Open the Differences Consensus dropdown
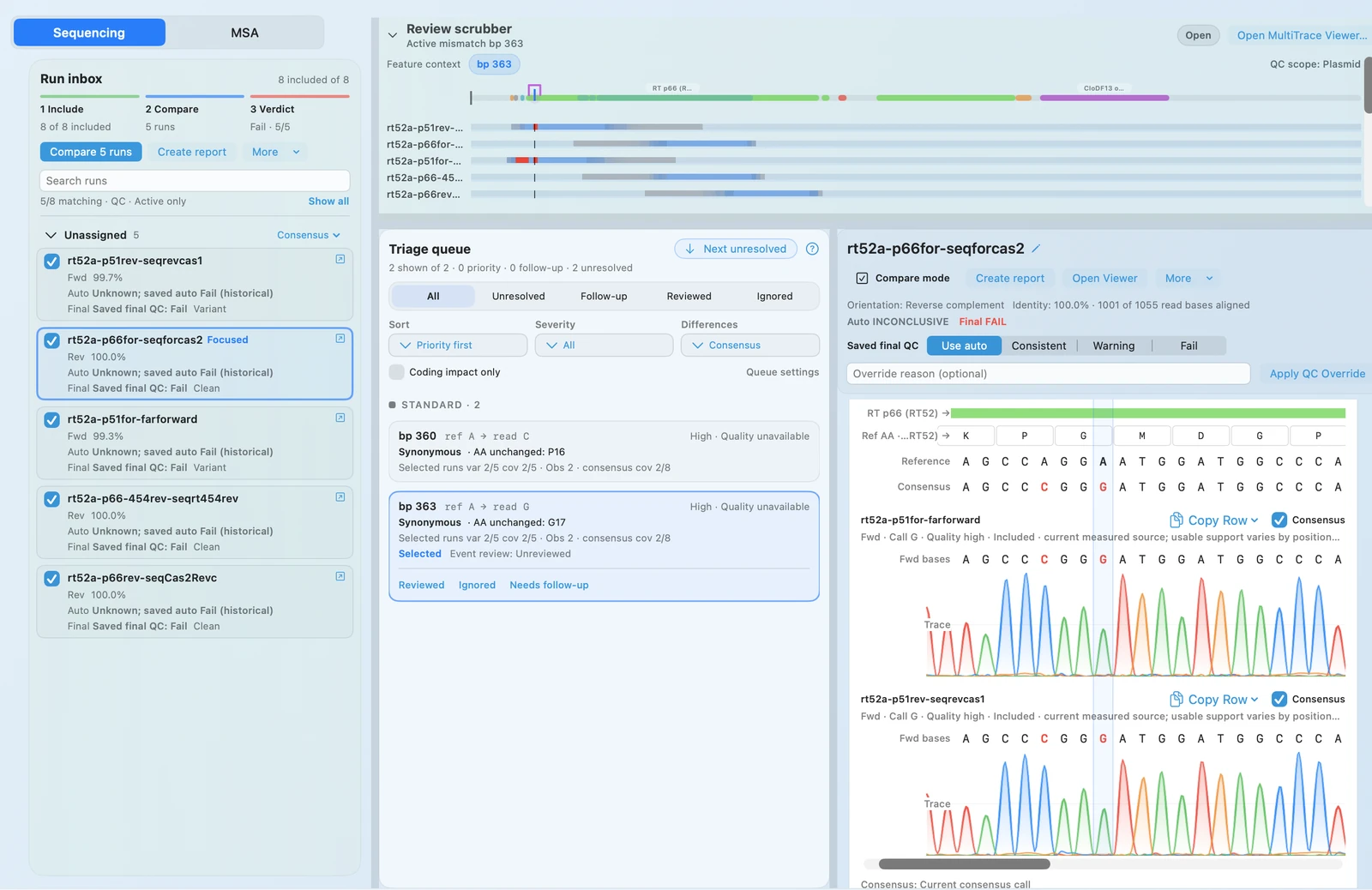Viewport: 1372px width, 890px height. tap(750, 345)
